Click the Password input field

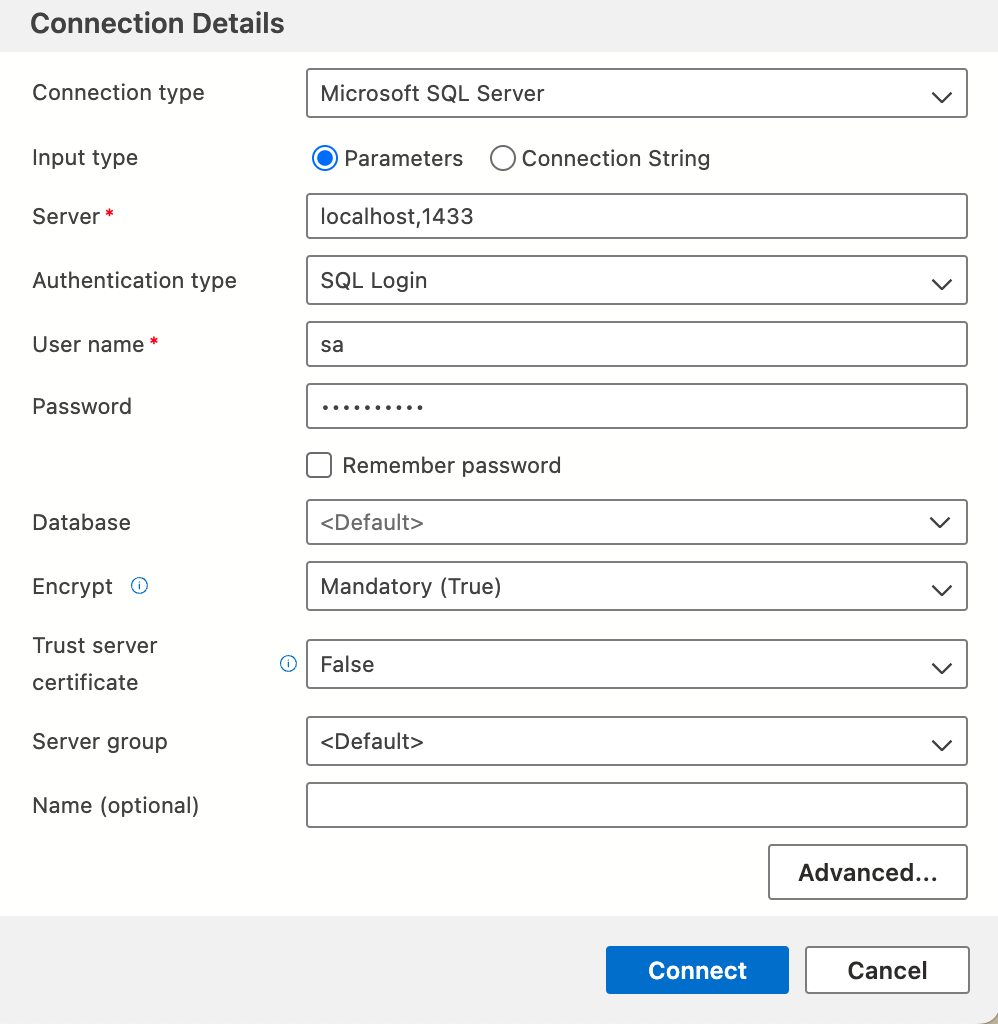[x=637, y=406]
